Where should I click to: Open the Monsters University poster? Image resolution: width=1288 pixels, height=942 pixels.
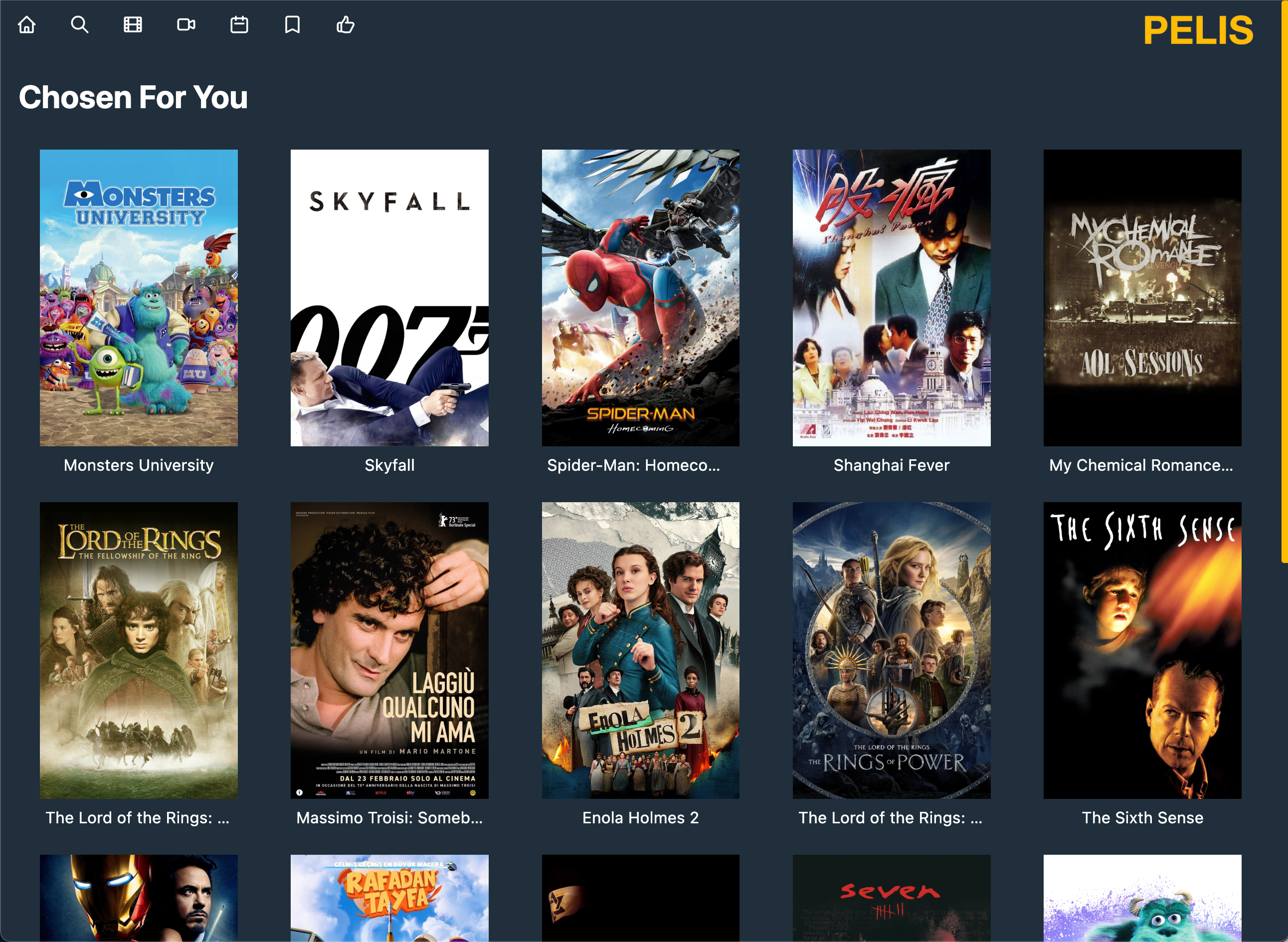click(139, 298)
